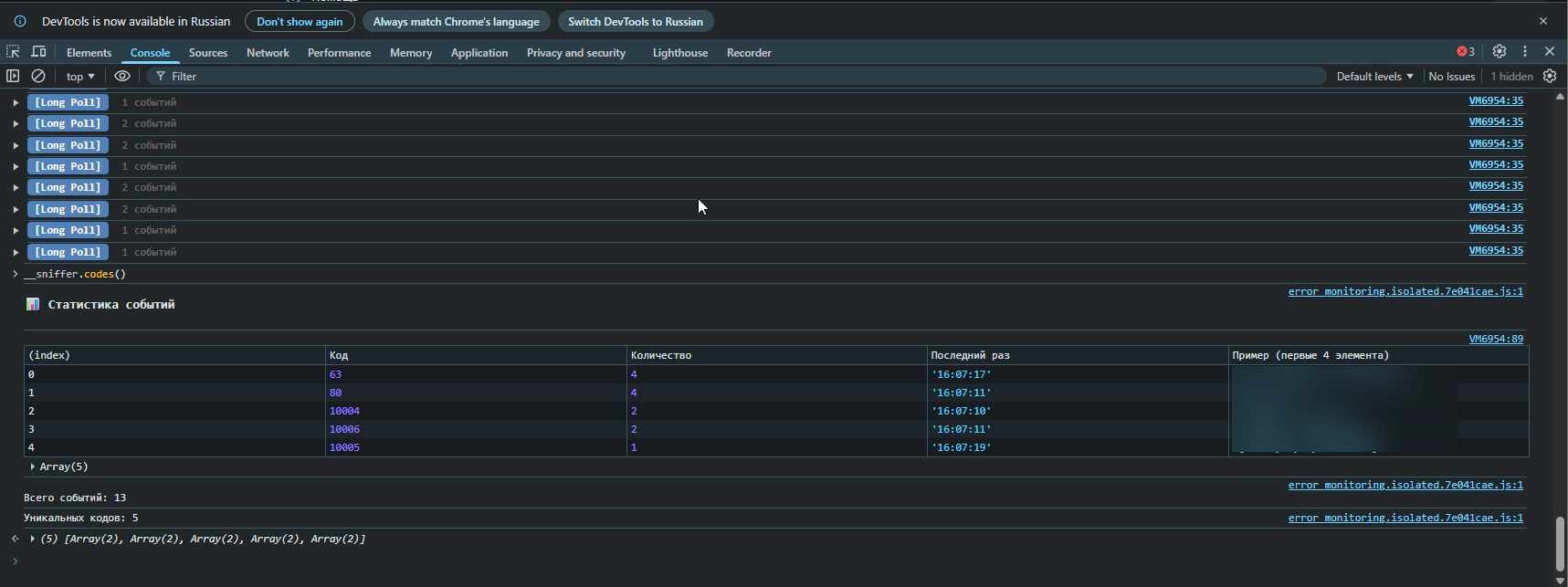
Task: Click the Статистика событий heading
Action: point(110,304)
